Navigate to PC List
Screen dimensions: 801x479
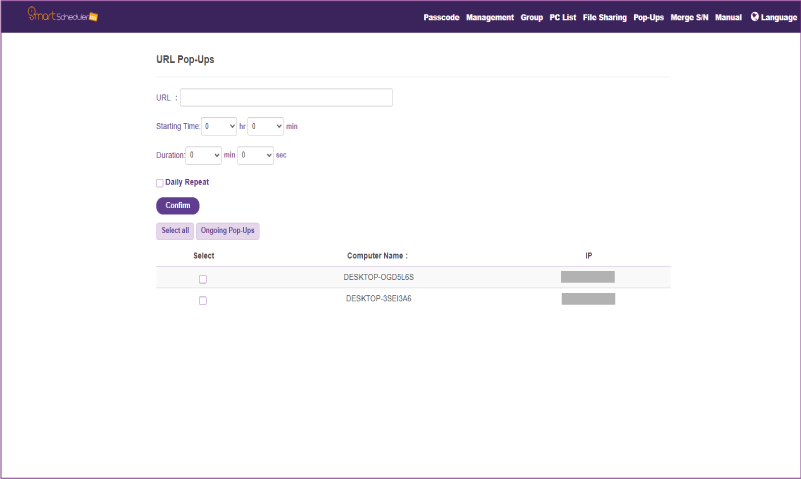pyautogui.click(x=563, y=18)
